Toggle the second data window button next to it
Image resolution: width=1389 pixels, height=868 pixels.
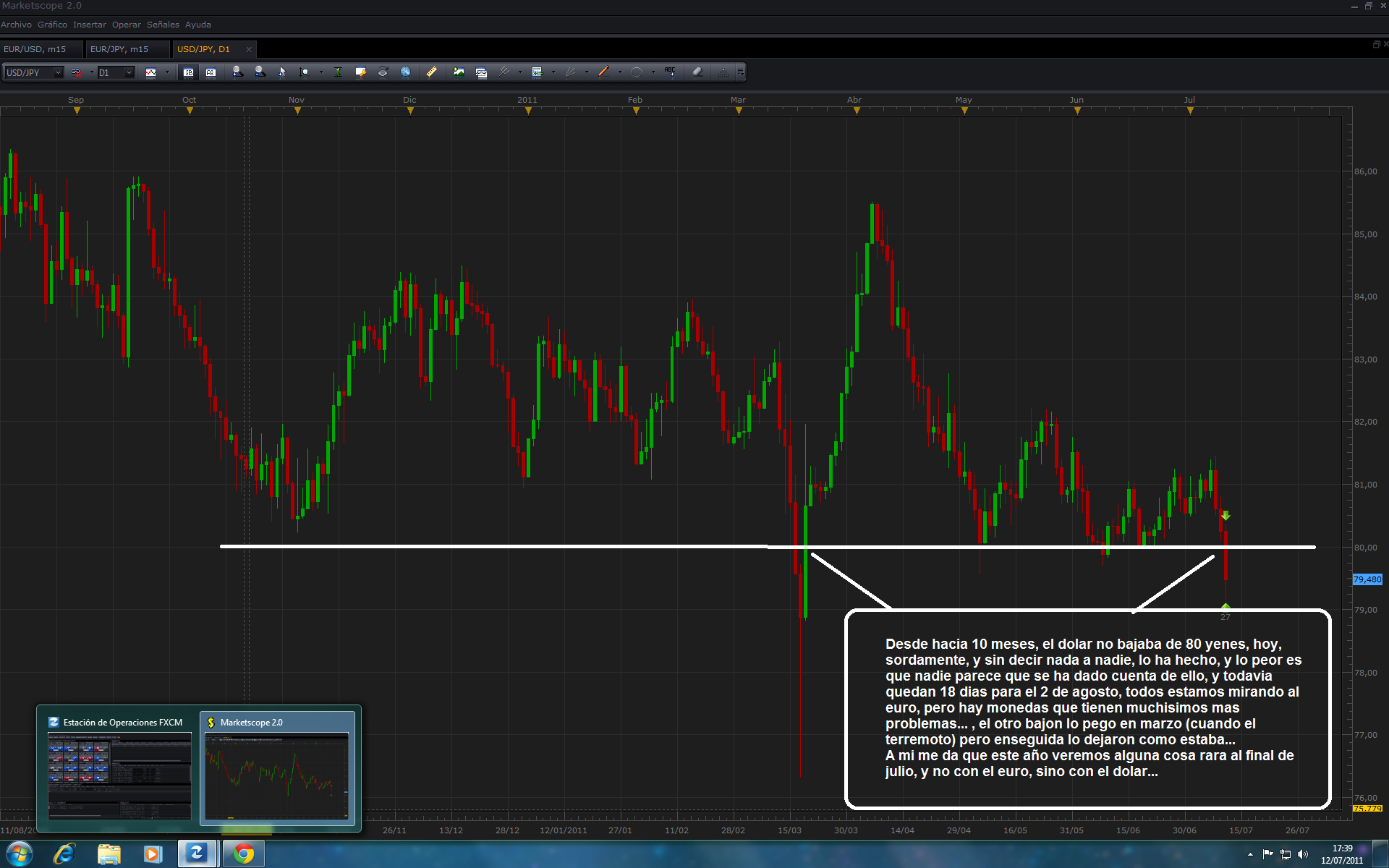211,72
